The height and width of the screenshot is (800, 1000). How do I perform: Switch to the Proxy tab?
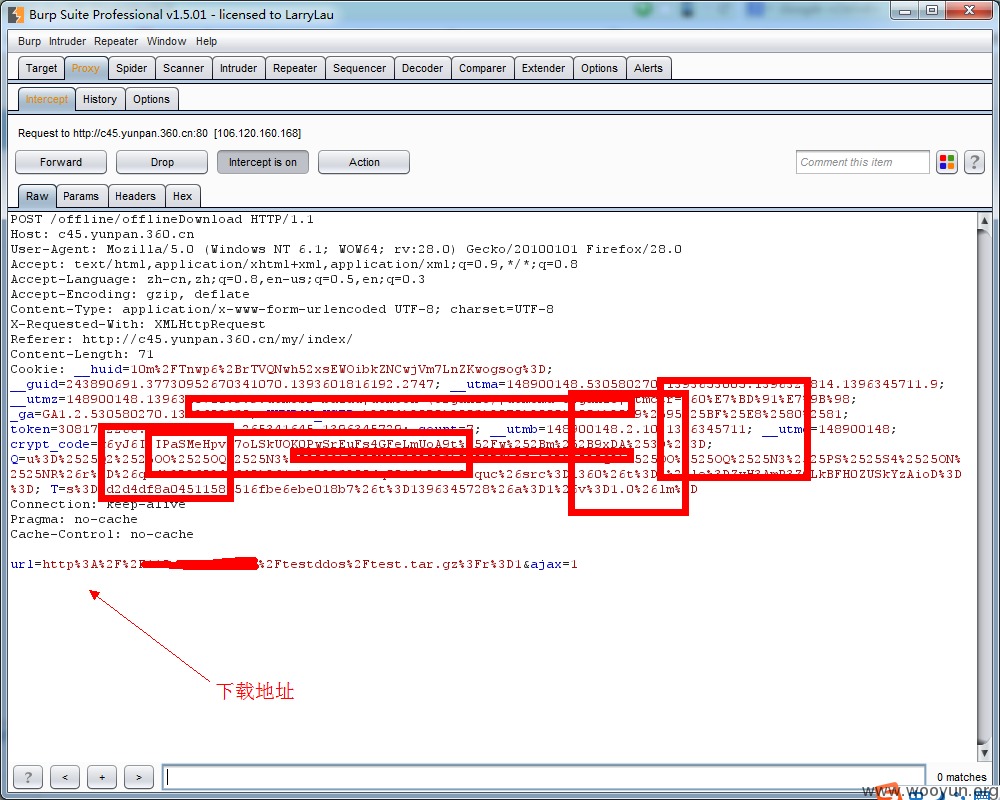[x=85, y=68]
